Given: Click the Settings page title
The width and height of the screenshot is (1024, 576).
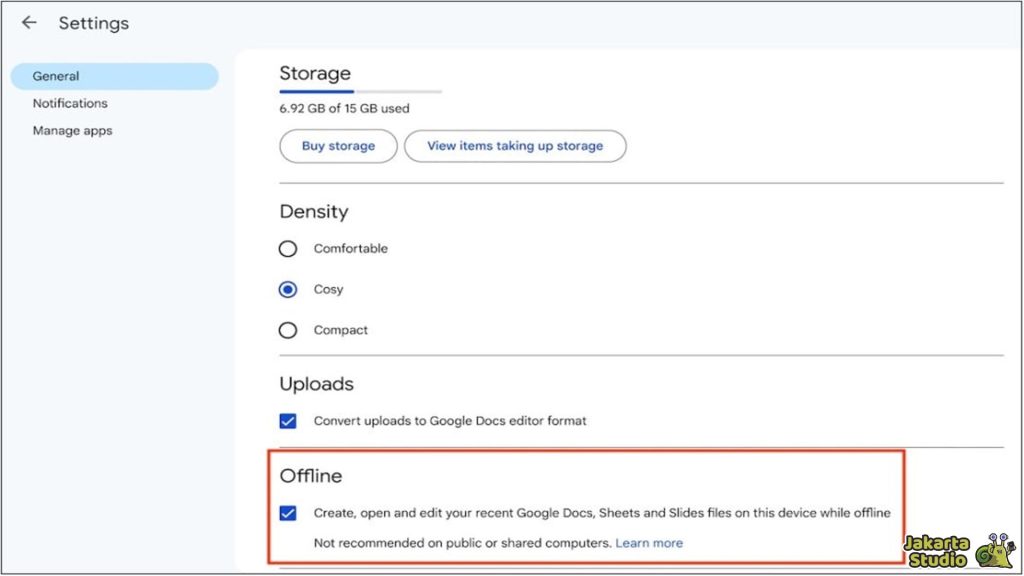Looking at the screenshot, I should [x=94, y=24].
